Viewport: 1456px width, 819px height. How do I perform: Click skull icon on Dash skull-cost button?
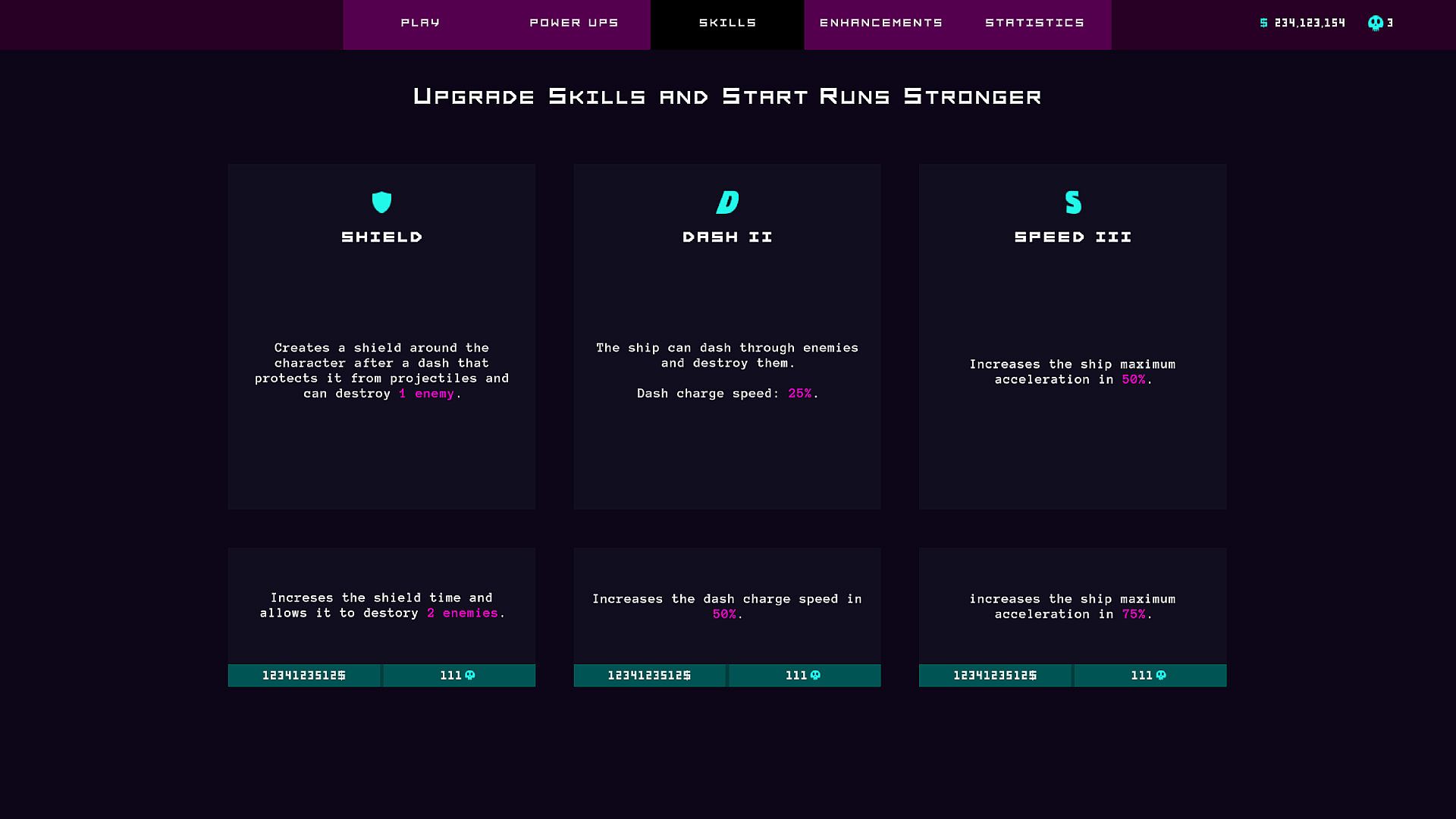[815, 675]
